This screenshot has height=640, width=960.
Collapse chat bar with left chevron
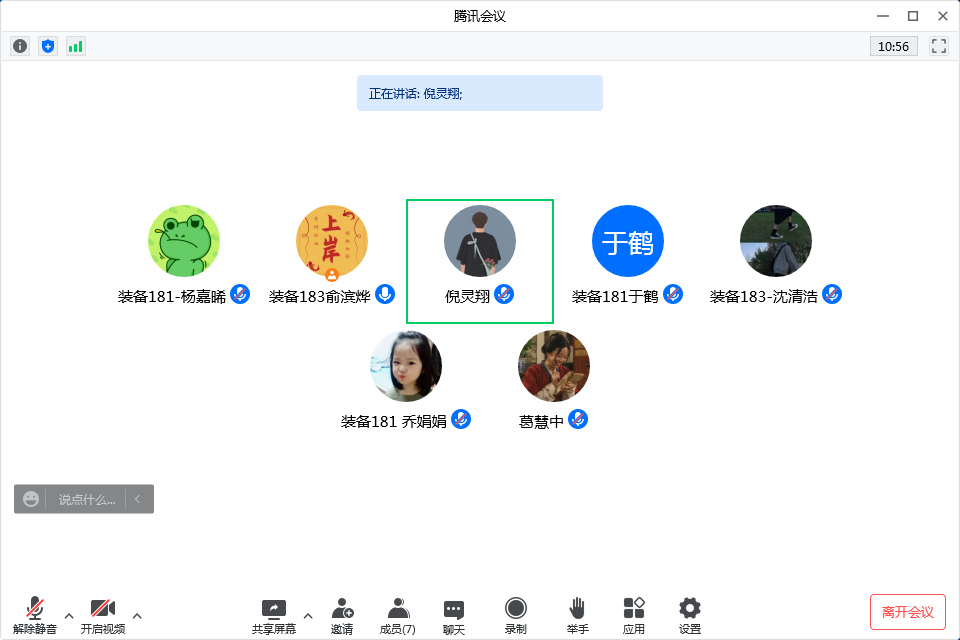tap(138, 499)
